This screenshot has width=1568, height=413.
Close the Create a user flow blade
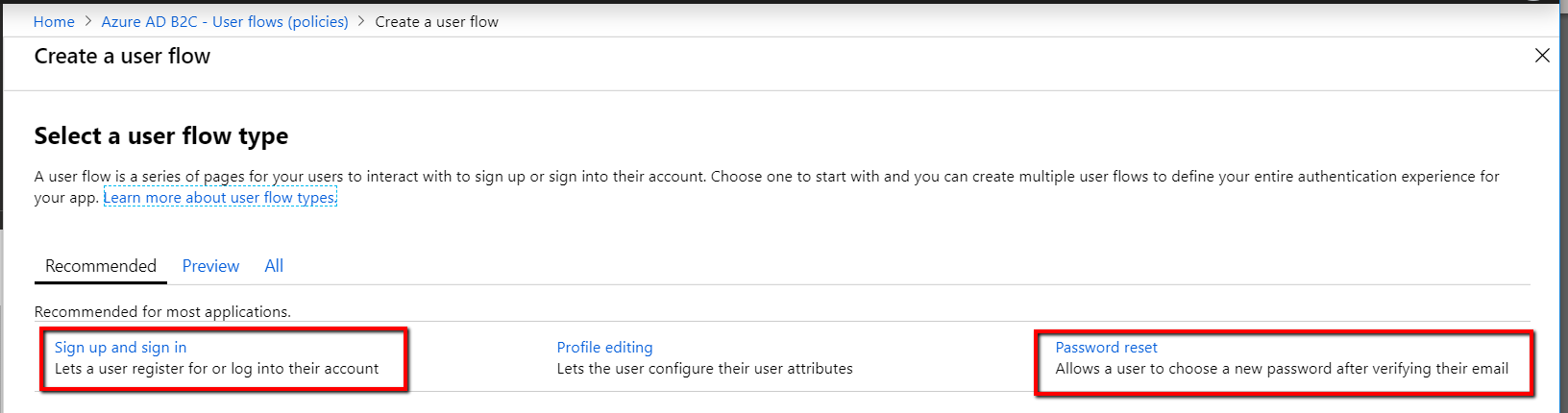(1542, 56)
